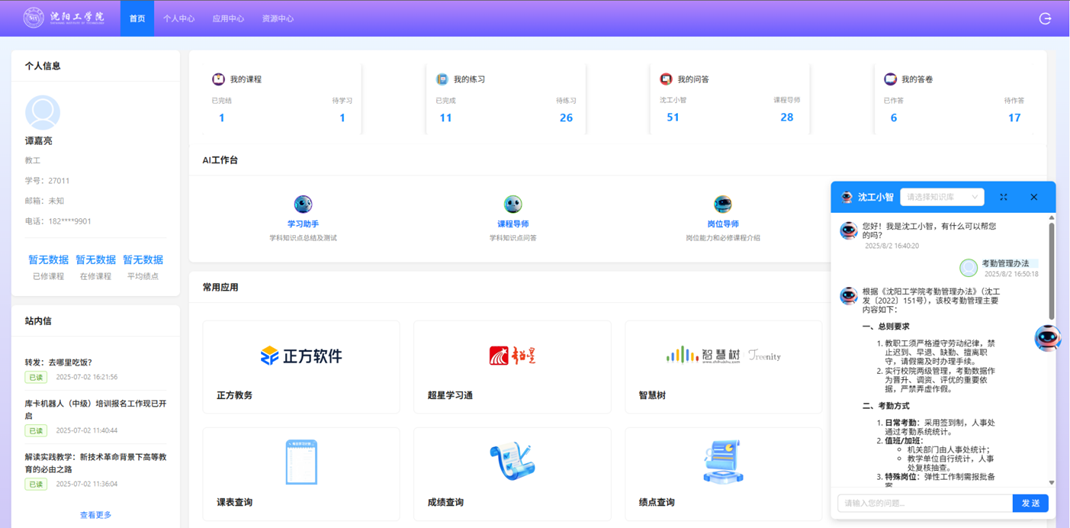Launch 正方软件 educational system
The height and width of the screenshot is (528, 1070).
click(301, 356)
